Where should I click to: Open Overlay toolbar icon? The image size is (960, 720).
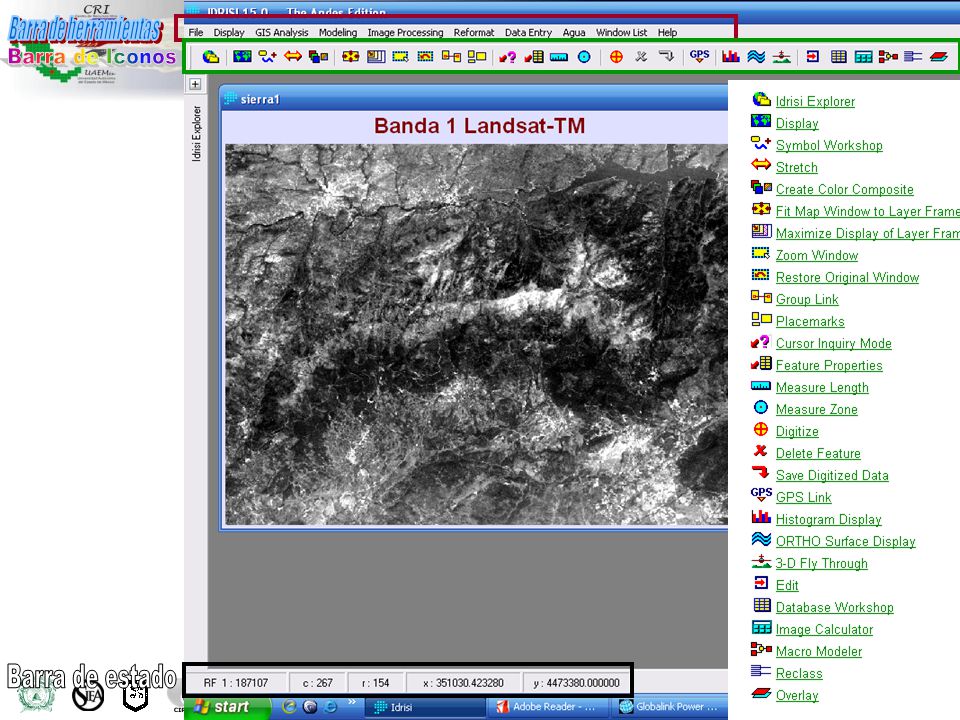[x=939, y=57]
